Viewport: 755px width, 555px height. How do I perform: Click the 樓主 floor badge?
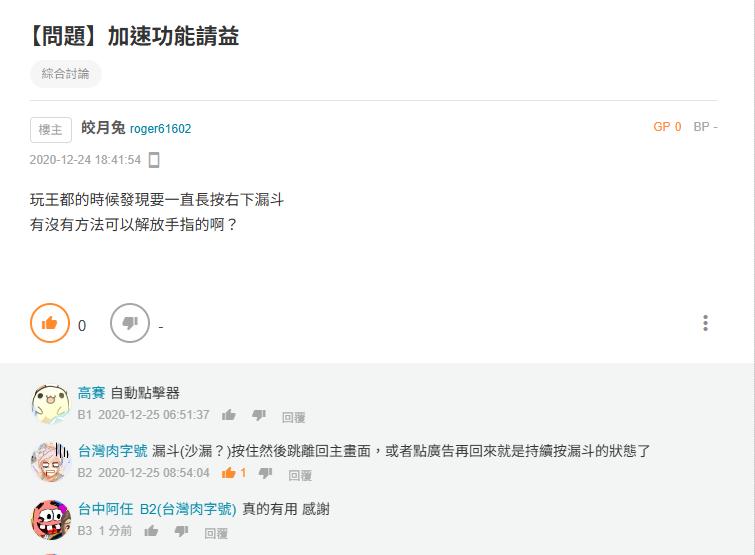click(x=51, y=130)
